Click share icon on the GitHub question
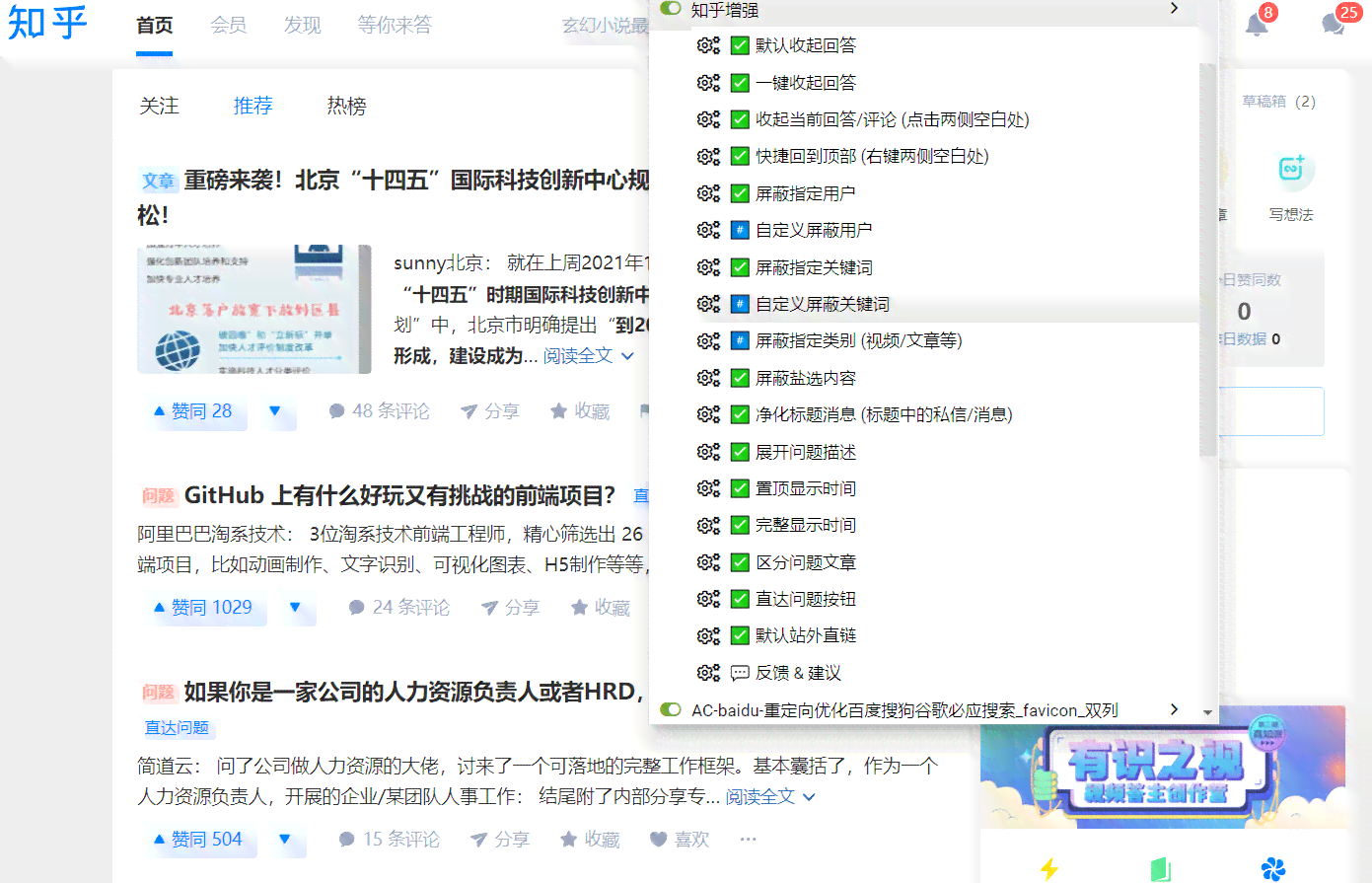1372x883 pixels. pos(489,608)
